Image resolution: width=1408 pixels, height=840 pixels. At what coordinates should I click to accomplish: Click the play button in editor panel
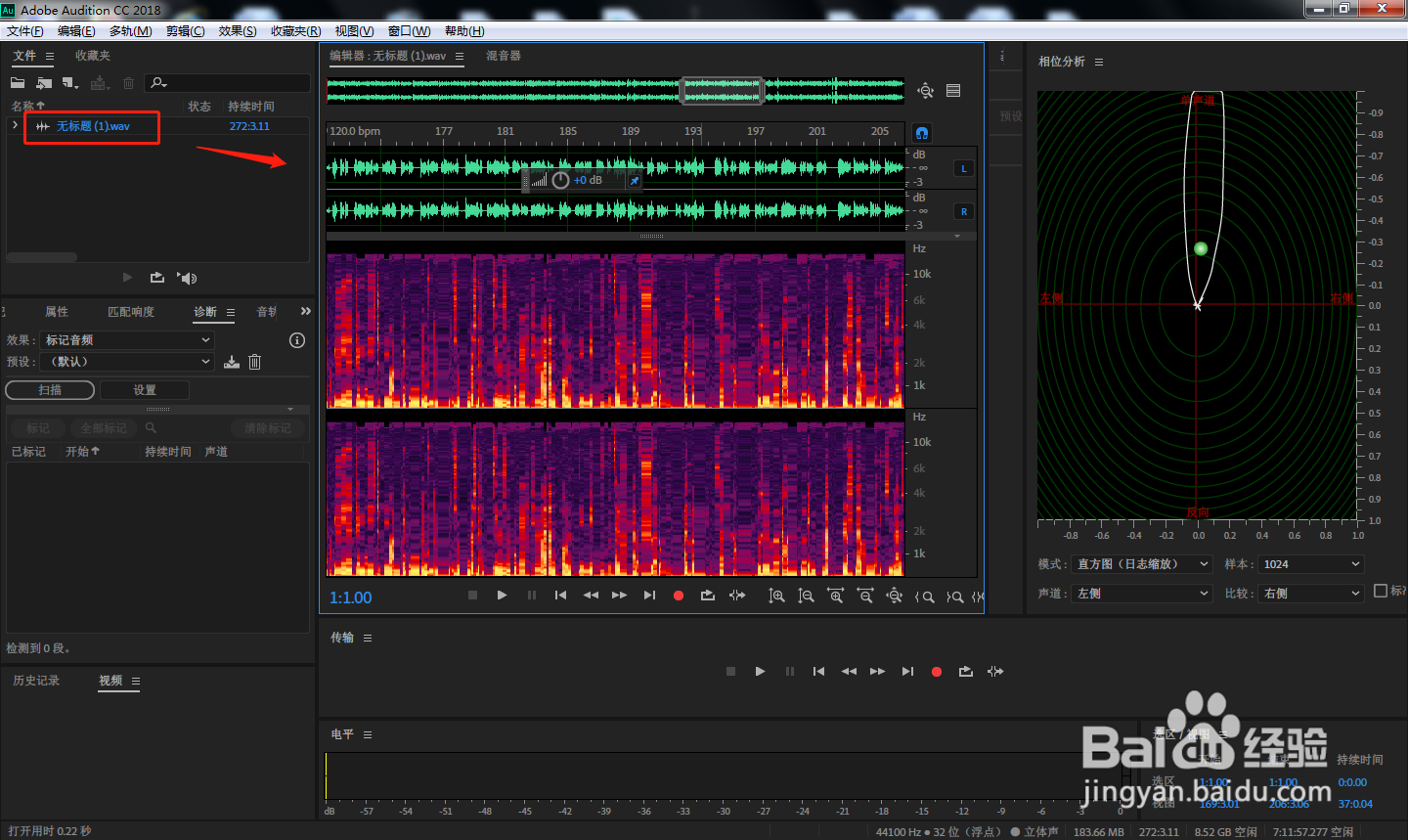coord(502,596)
